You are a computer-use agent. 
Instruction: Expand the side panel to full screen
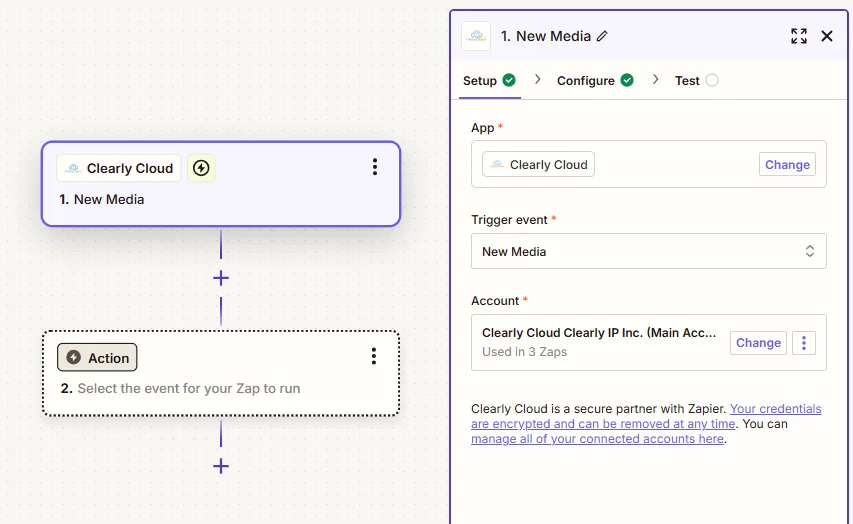pyautogui.click(x=799, y=36)
